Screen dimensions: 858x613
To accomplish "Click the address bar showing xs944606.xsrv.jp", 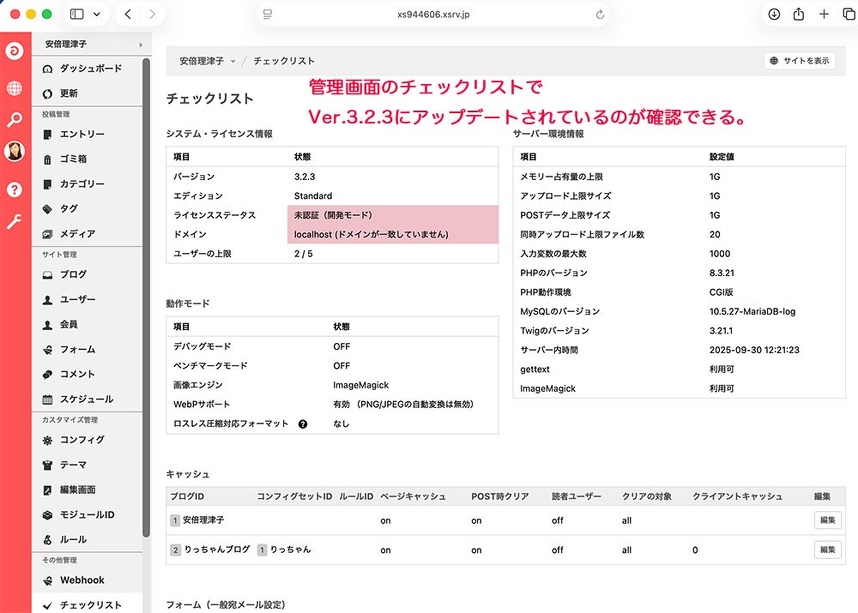I will [x=430, y=15].
